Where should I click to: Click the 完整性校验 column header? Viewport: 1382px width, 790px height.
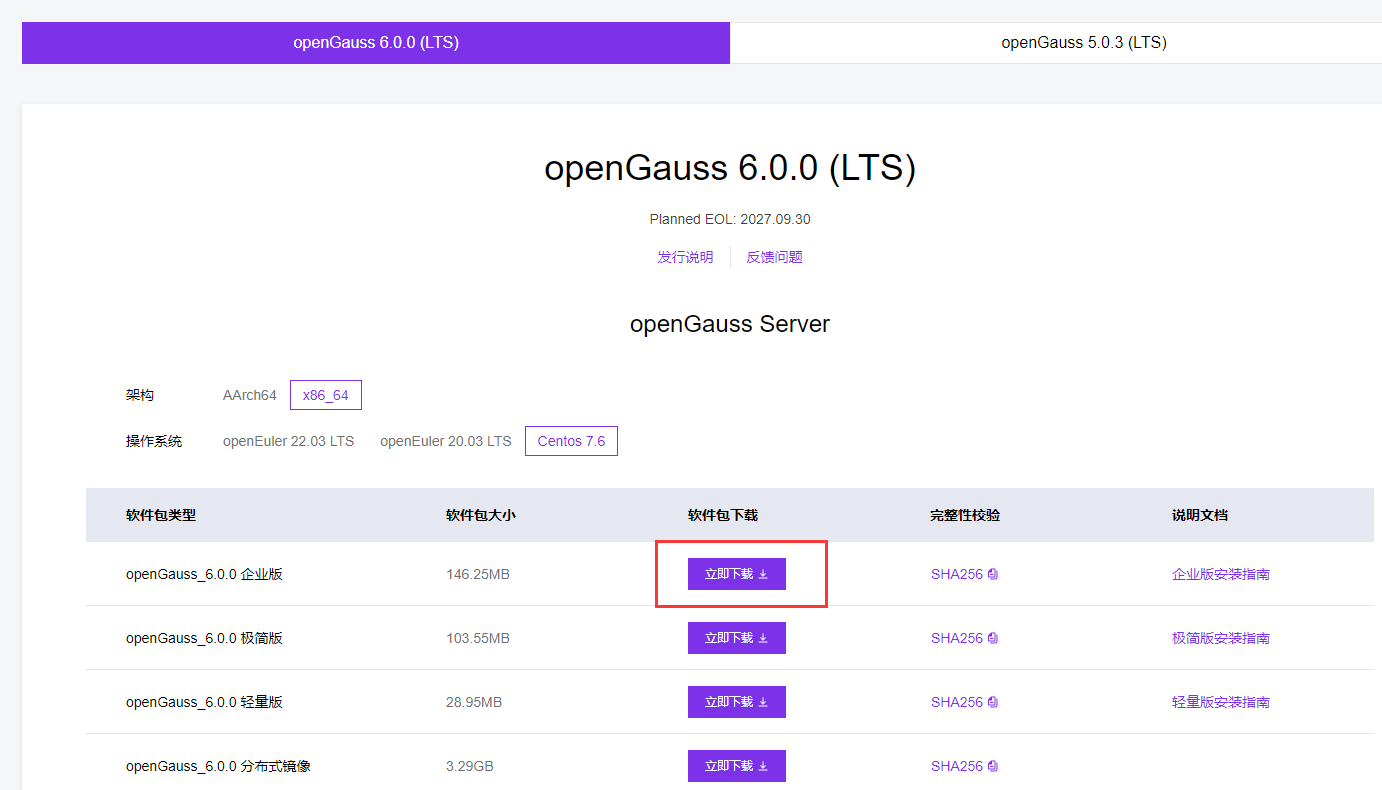point(965,515)
